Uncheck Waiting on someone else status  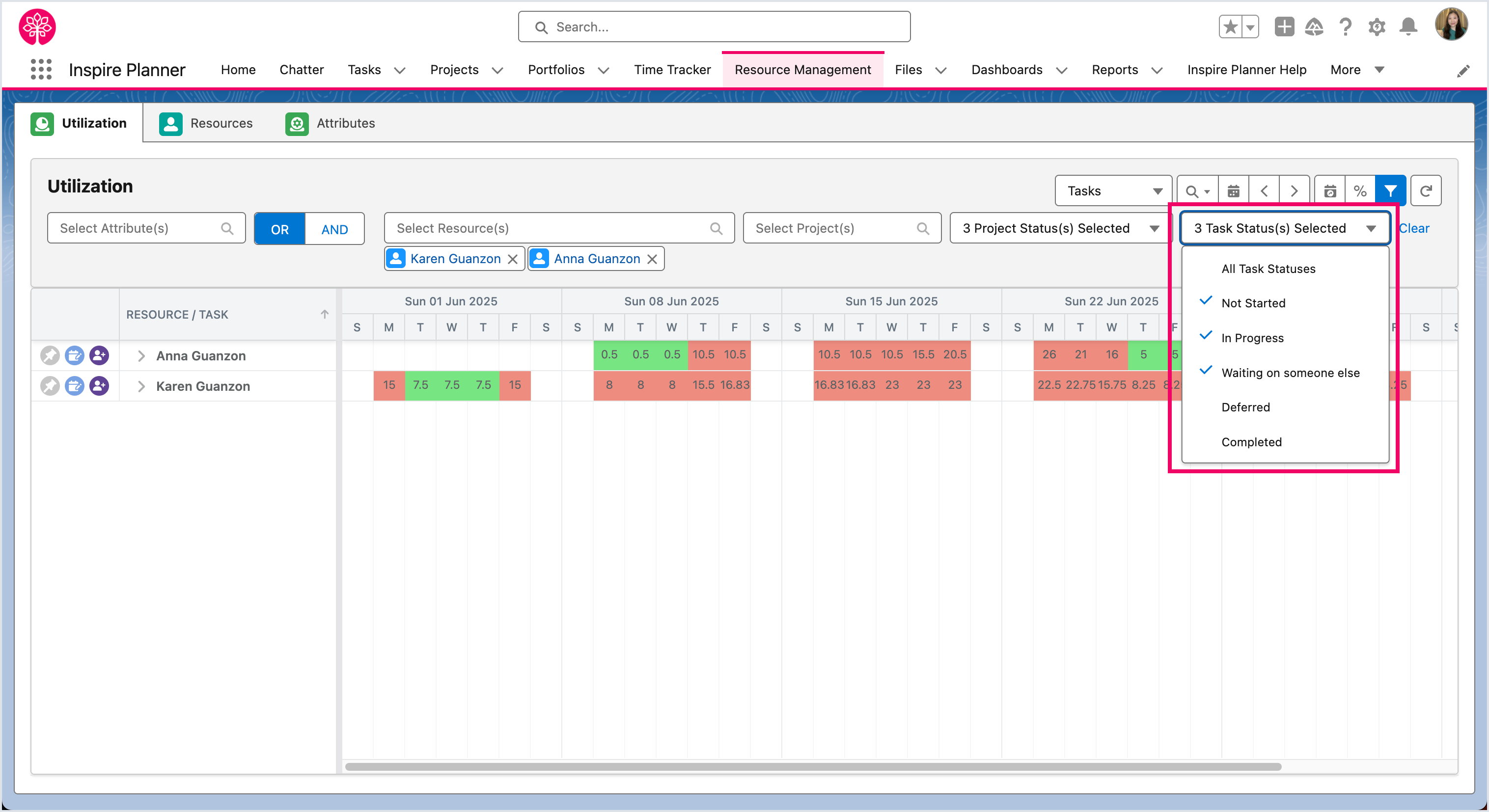pyautogui.click(x=1285, y=373)
